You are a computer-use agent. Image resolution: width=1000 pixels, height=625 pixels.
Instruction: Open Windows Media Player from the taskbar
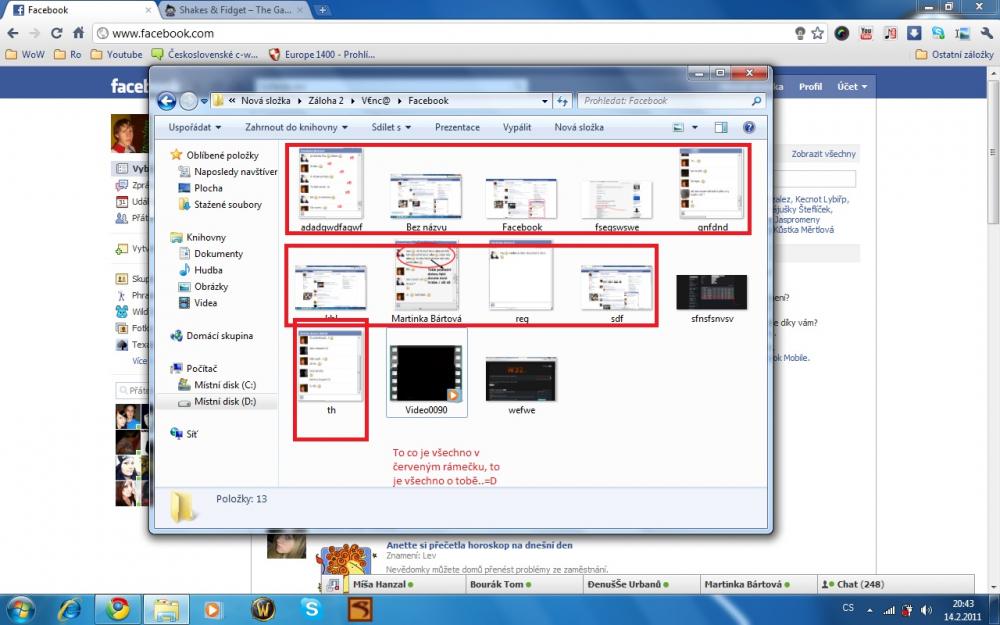tap(212, 610)
